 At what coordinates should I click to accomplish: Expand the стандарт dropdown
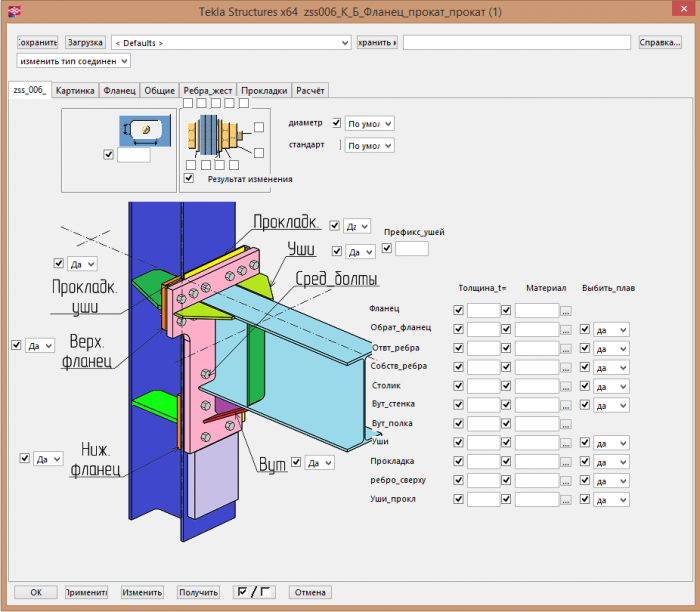pos(368,145)
